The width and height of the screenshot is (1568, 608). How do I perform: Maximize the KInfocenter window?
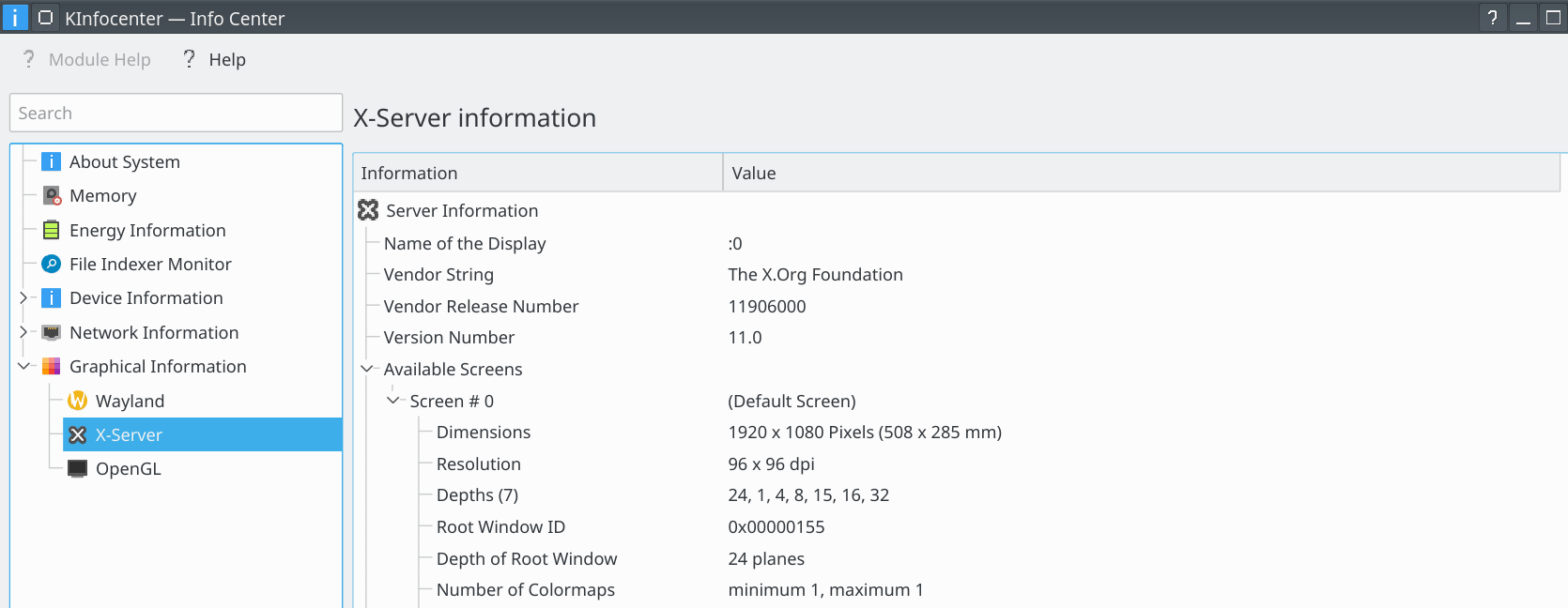coord(1553,17)
